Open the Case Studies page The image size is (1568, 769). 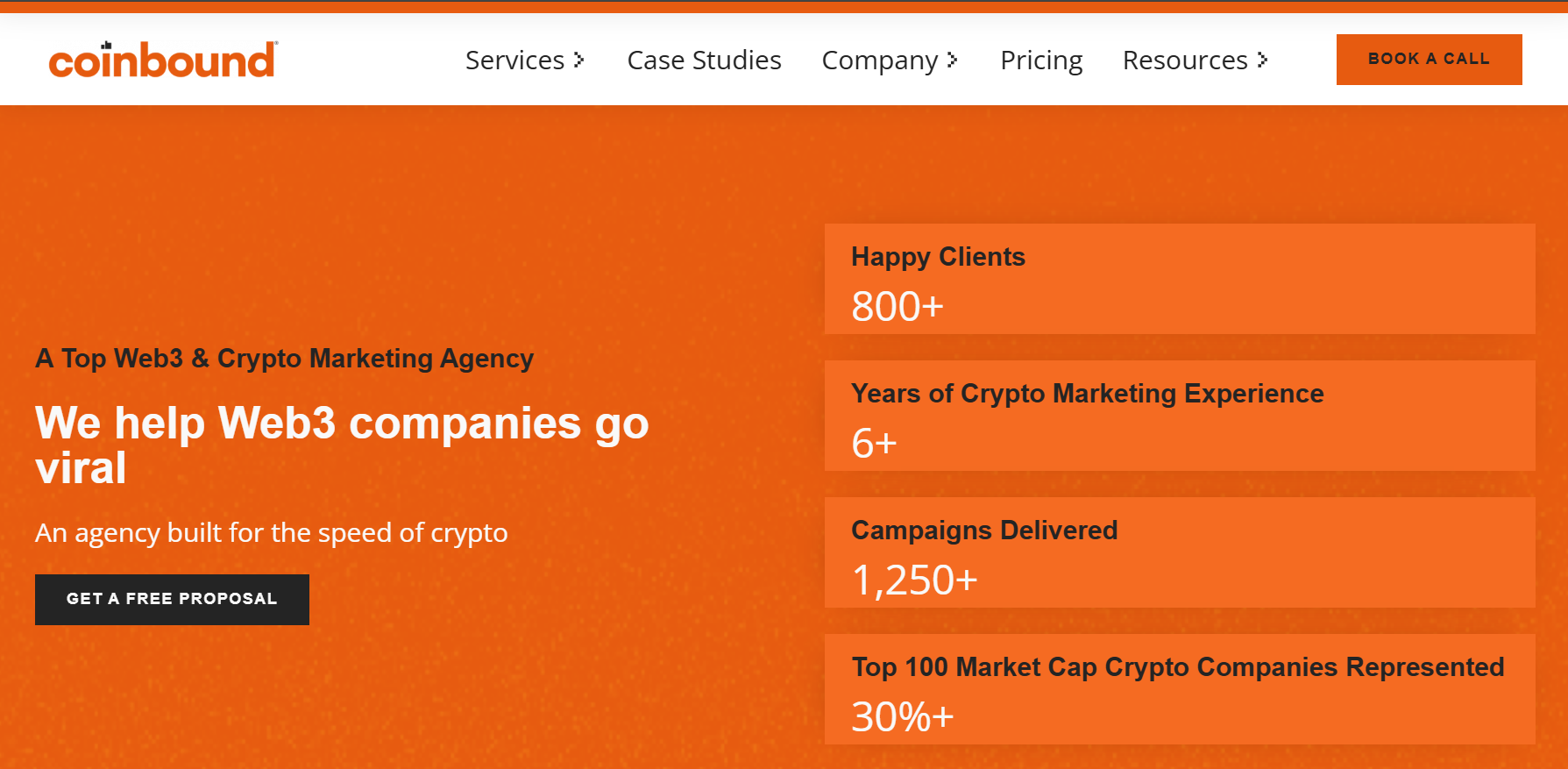[704, 60]
